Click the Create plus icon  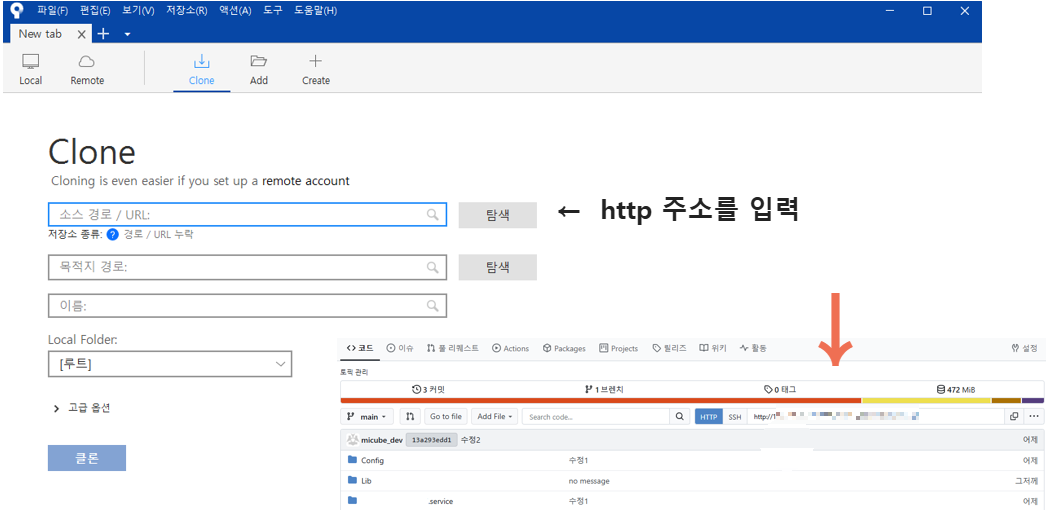click(x=316, y=61)
